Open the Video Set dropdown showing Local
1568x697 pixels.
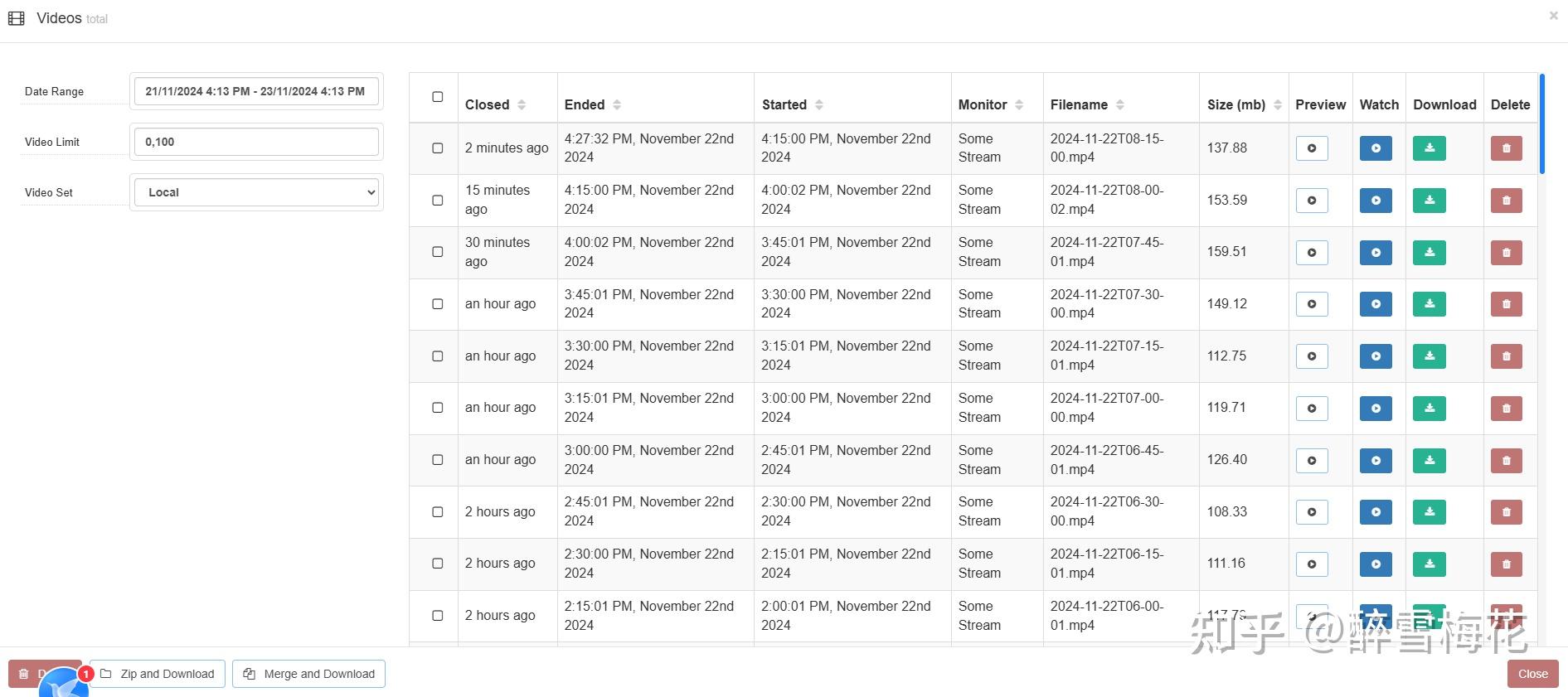click(256, 192)
